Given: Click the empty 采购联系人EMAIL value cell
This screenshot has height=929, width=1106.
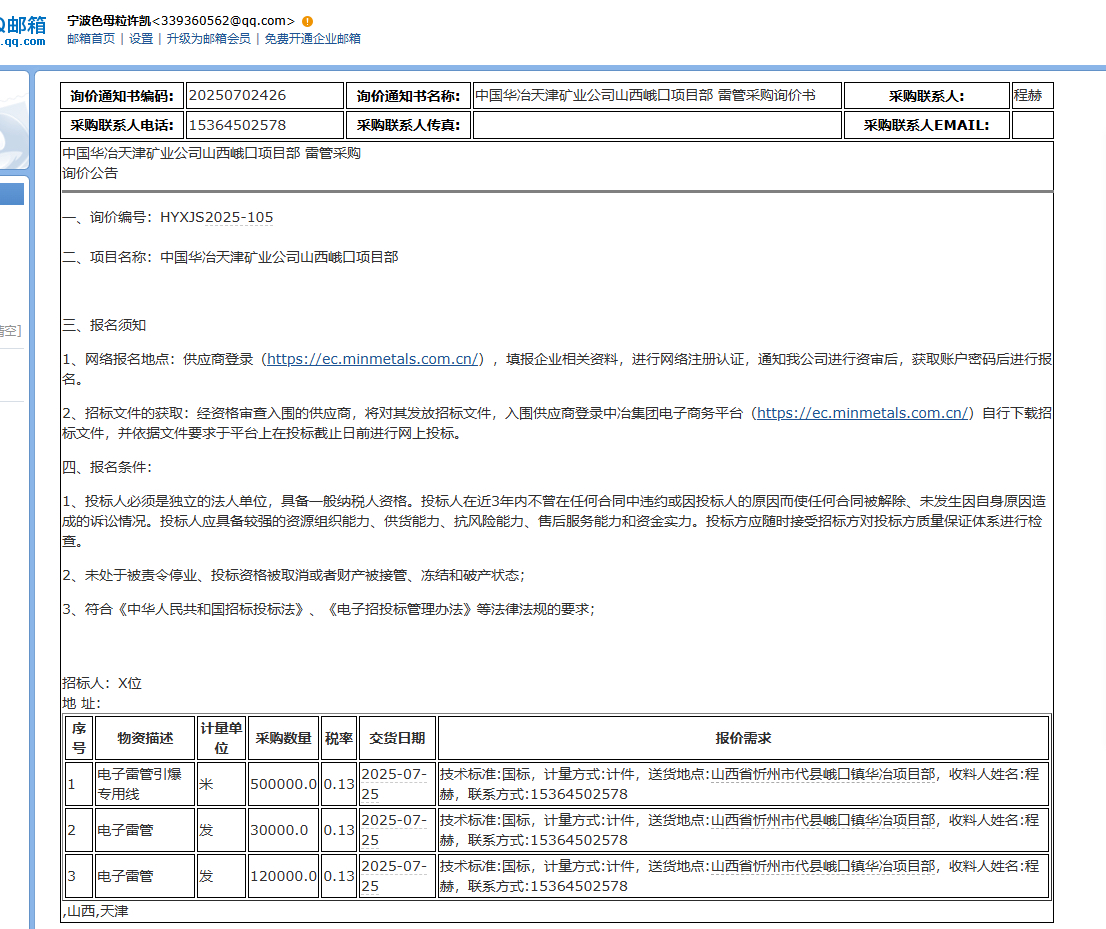Looking at the screenshot, I should click(1033, 126).
